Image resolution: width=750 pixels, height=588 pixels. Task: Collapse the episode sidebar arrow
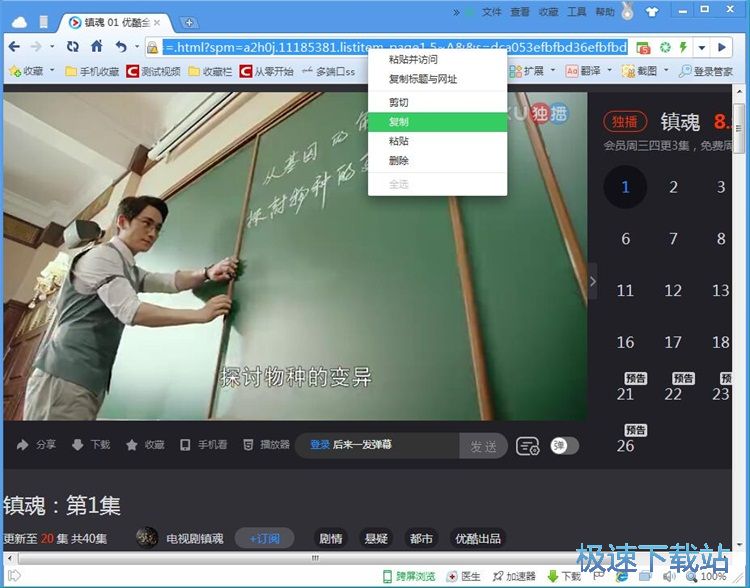pyautogui.click(x=593, y=281)
